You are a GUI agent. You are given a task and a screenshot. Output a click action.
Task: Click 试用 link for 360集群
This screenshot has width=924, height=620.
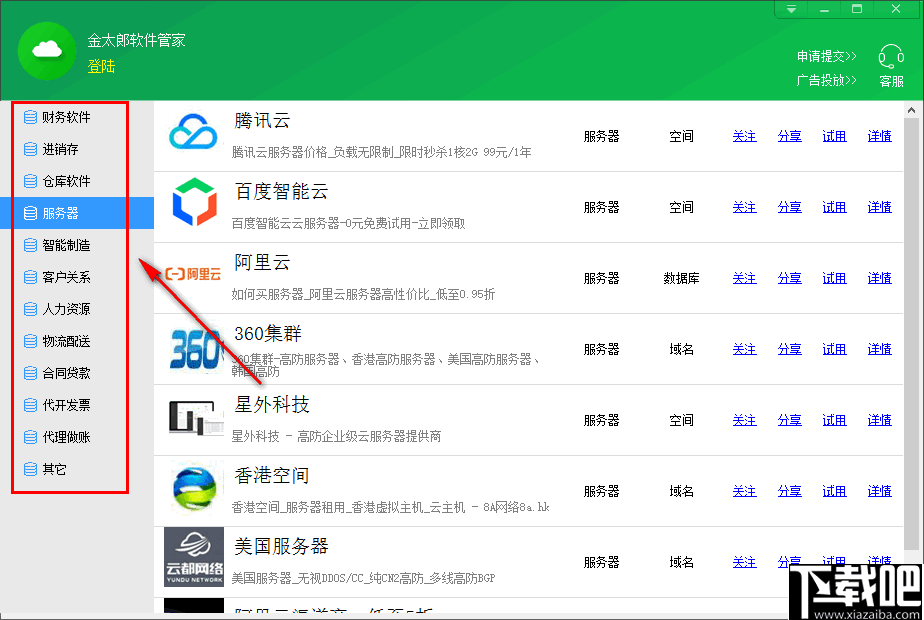click(834, 349)
